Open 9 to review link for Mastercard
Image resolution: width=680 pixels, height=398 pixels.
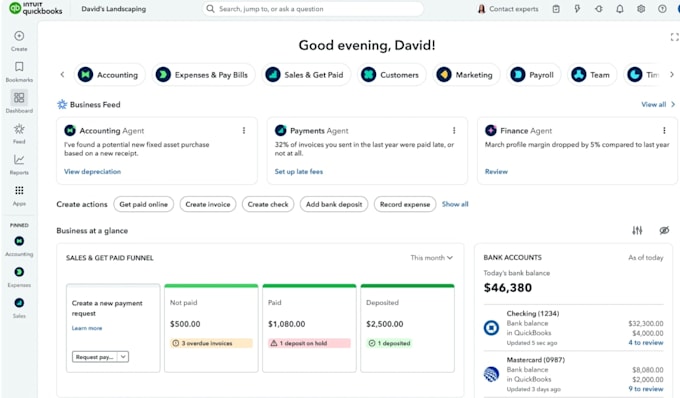tap(646, 389)
